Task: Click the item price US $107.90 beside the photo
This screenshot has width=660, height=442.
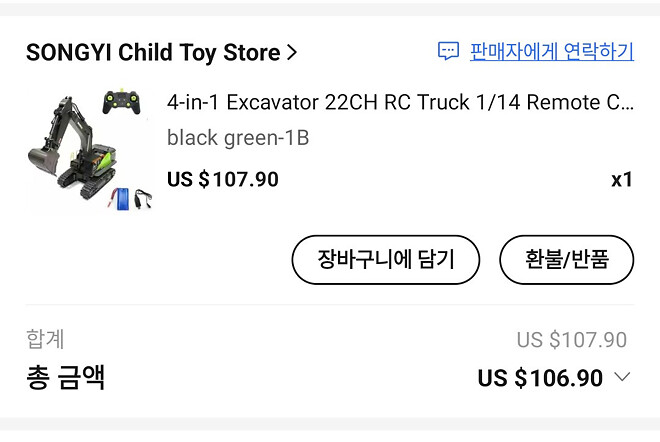Action: click(x=223, y=180)
